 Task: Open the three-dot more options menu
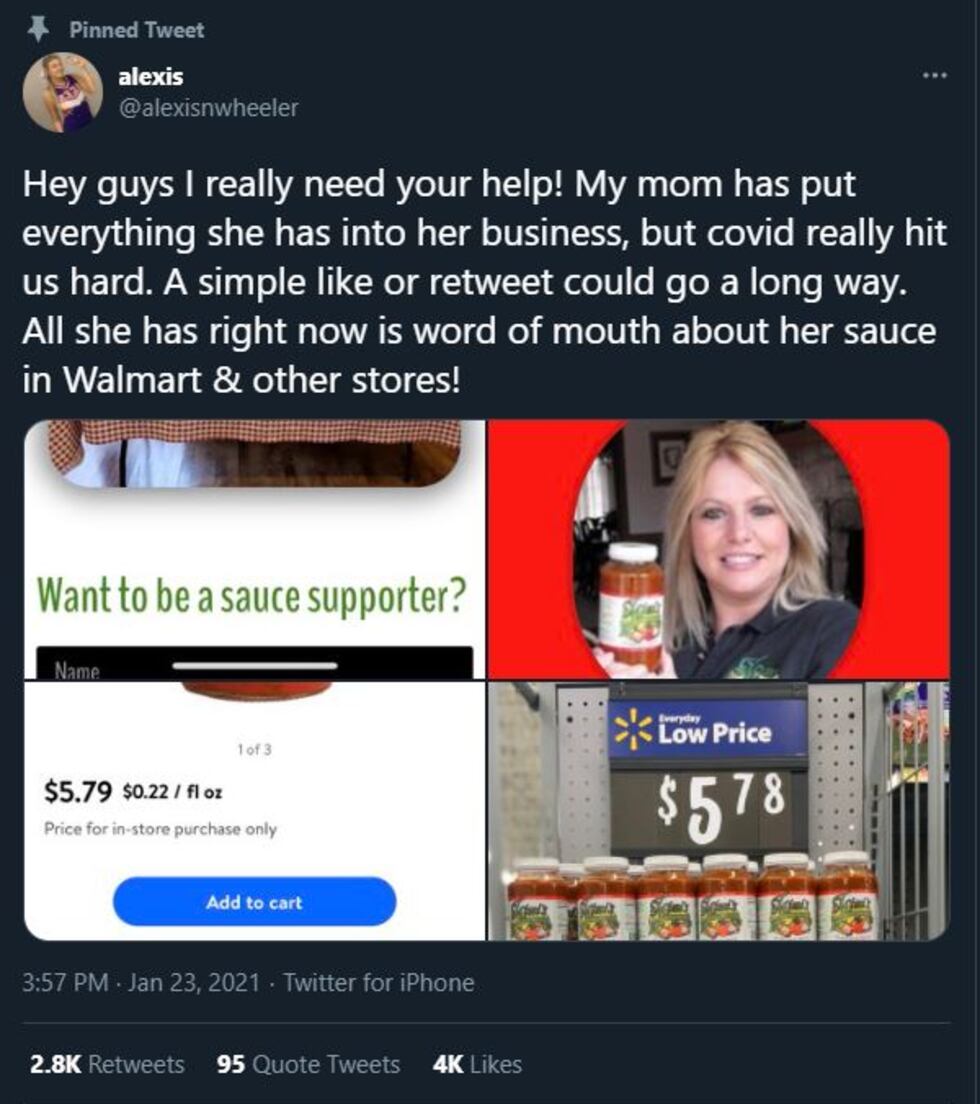point(935,75)
